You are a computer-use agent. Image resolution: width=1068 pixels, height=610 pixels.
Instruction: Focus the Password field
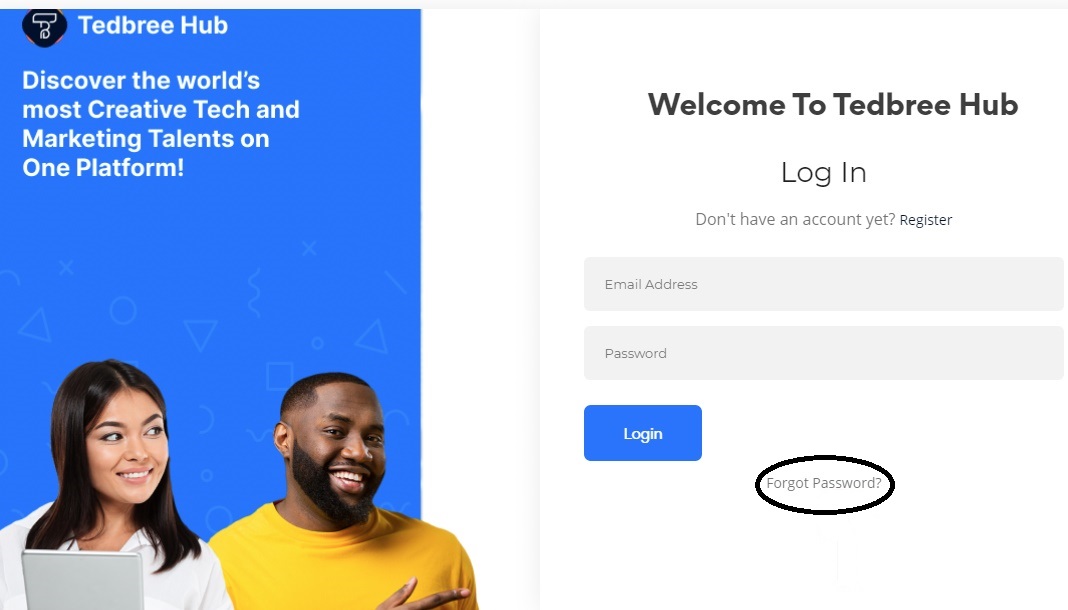823,353
